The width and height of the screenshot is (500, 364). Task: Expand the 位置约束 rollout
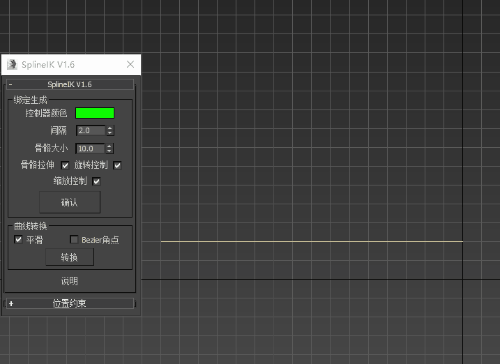70,303
